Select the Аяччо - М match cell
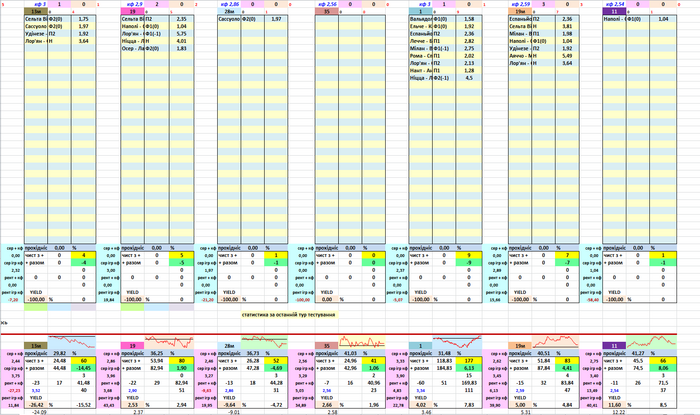Screen dimensions: 700x415 520,56
